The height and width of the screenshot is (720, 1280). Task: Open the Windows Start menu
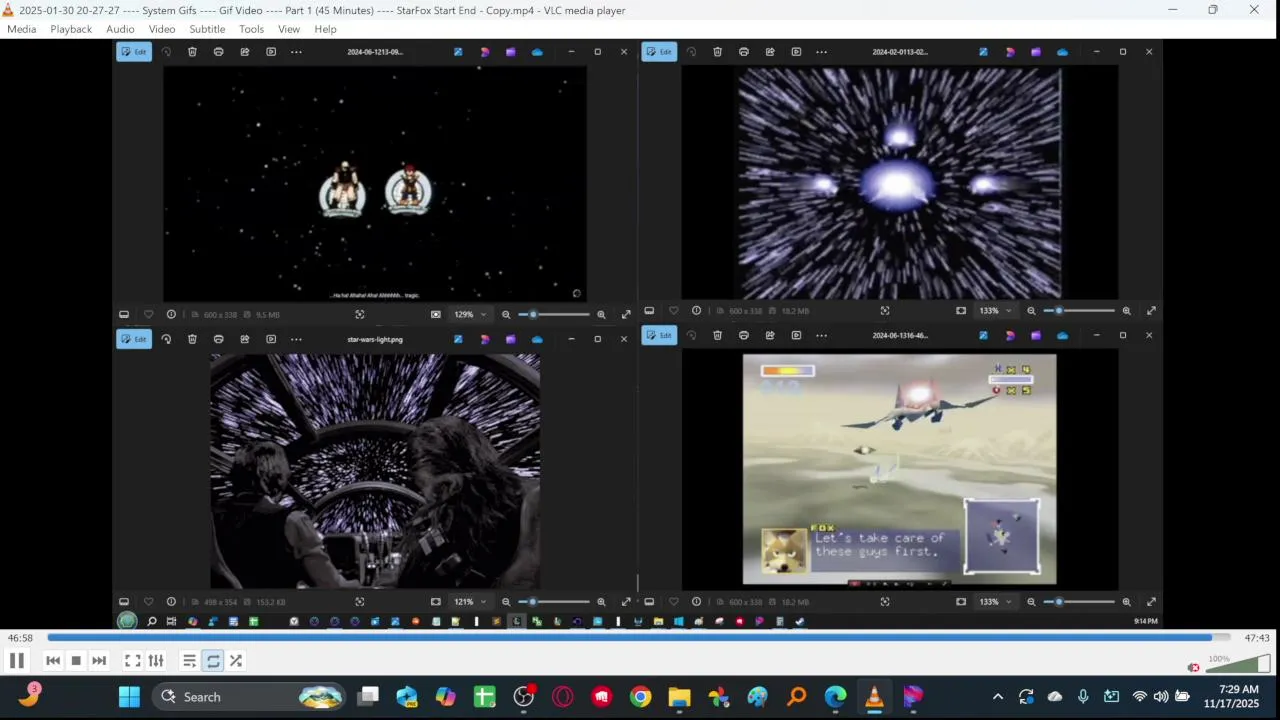pyautogui.click(x=130, y=697)
